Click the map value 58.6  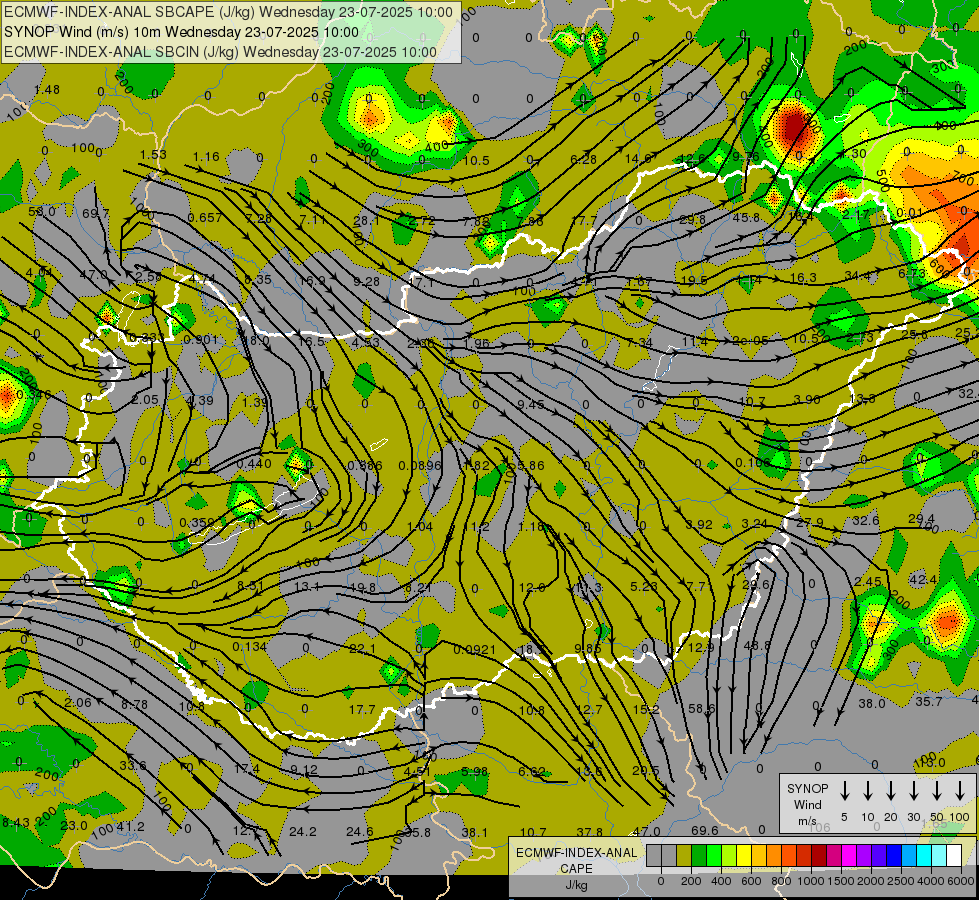[702, 708]
